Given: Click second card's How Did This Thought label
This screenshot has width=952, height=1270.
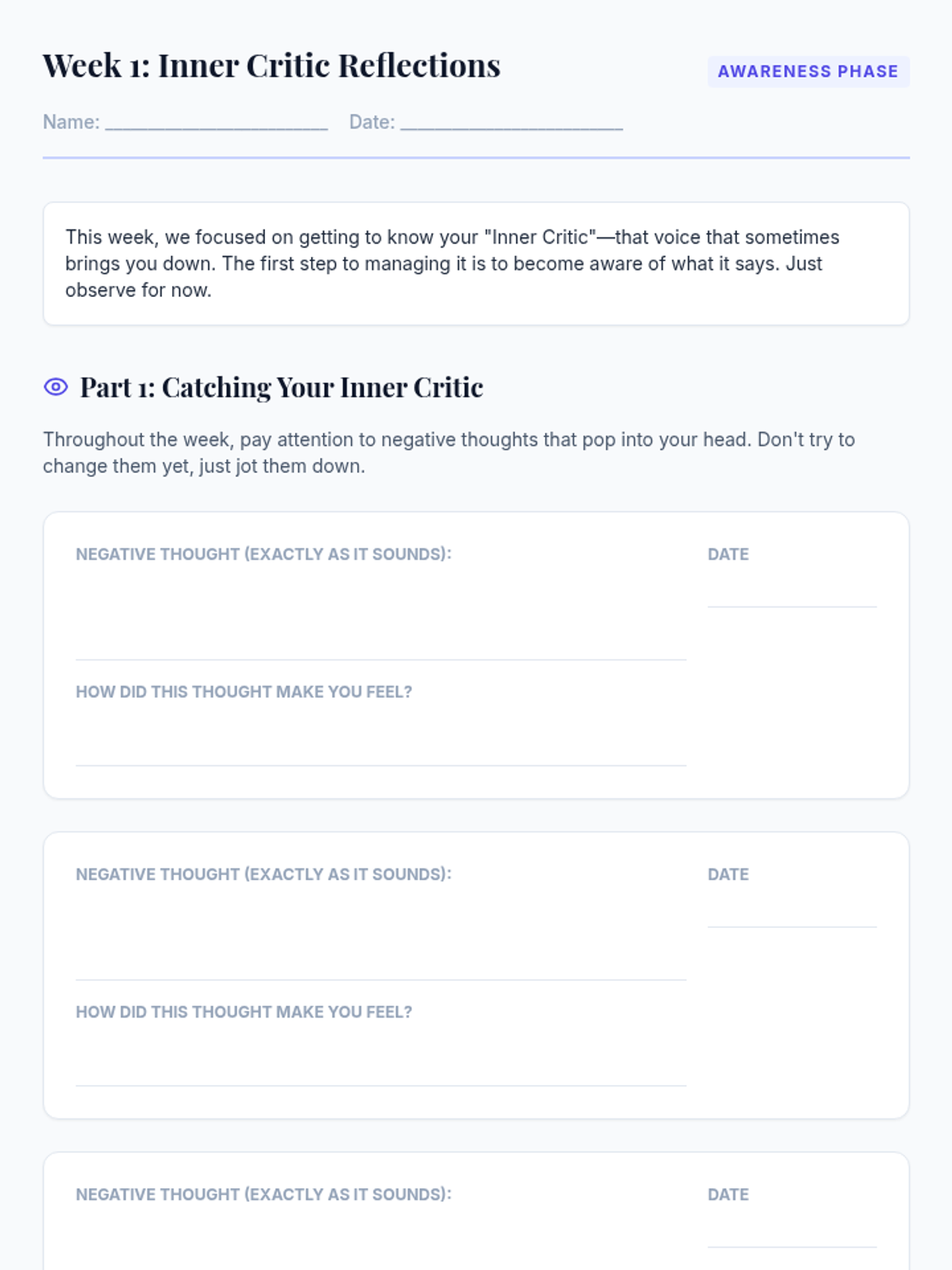Looking at the screenshot, I should pyautogui.click(x=244, y=1012).
